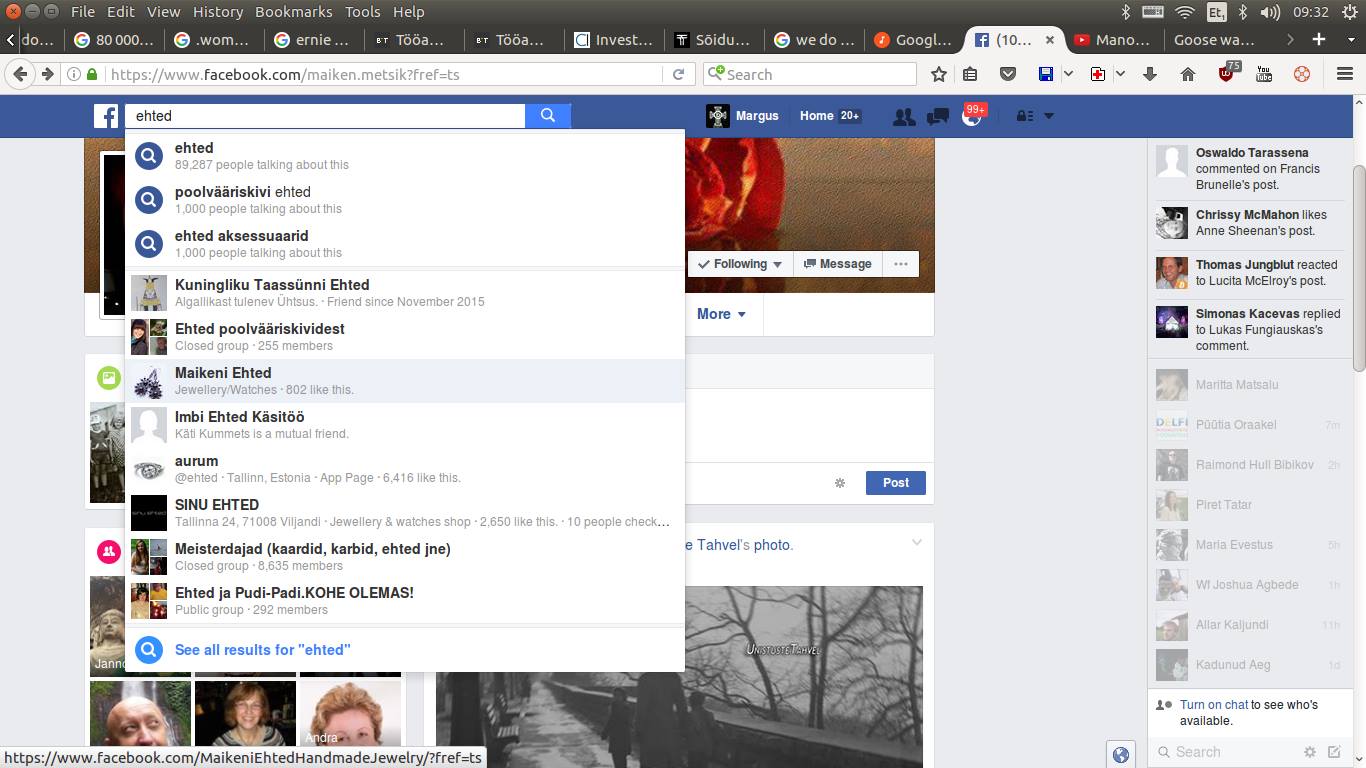Open Facebook messages icon
The width and height of the screenshot is (1366, 768).
[938, 116]
